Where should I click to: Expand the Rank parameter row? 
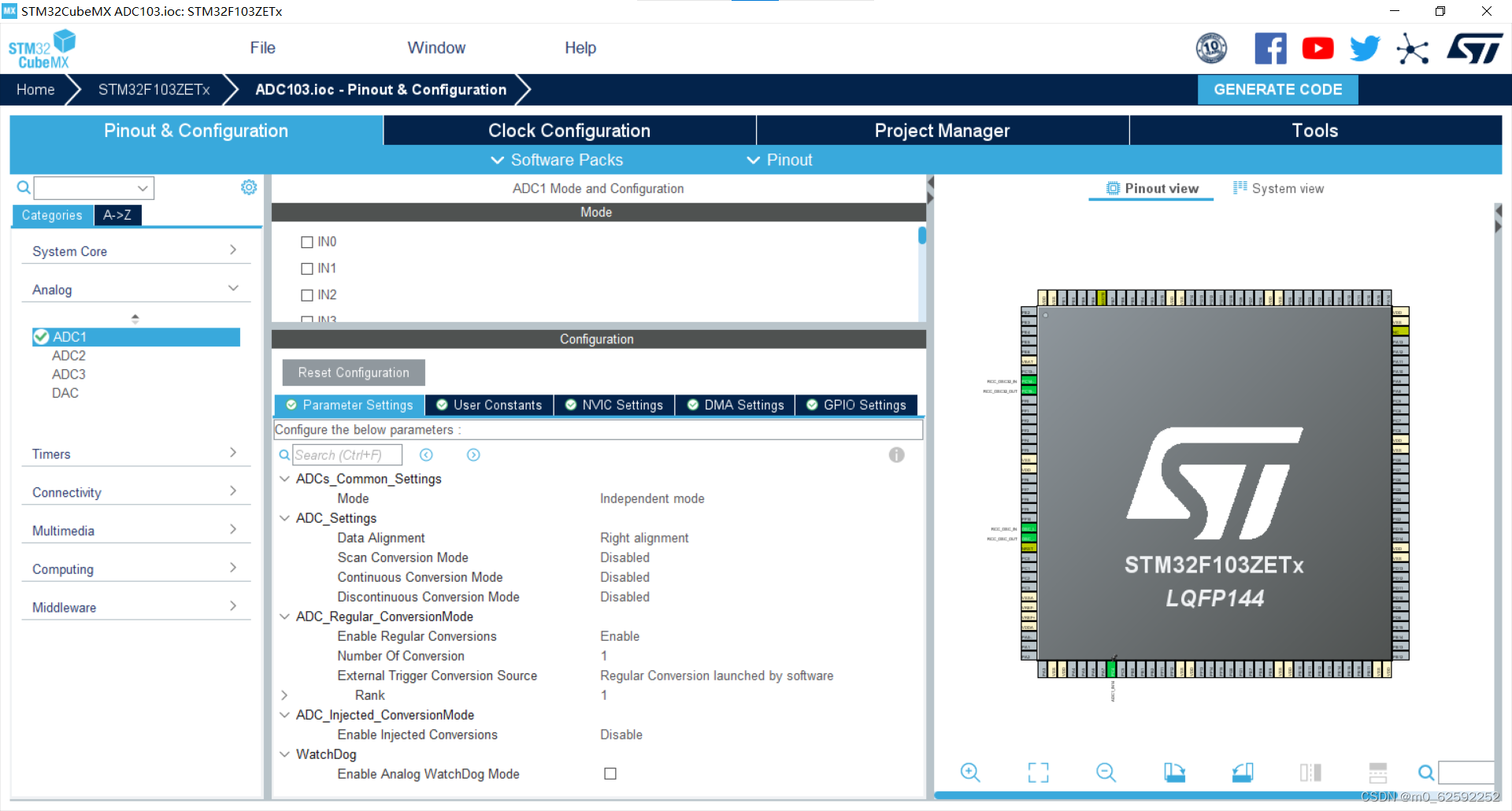pyautogui.click(x=284, y=695)
